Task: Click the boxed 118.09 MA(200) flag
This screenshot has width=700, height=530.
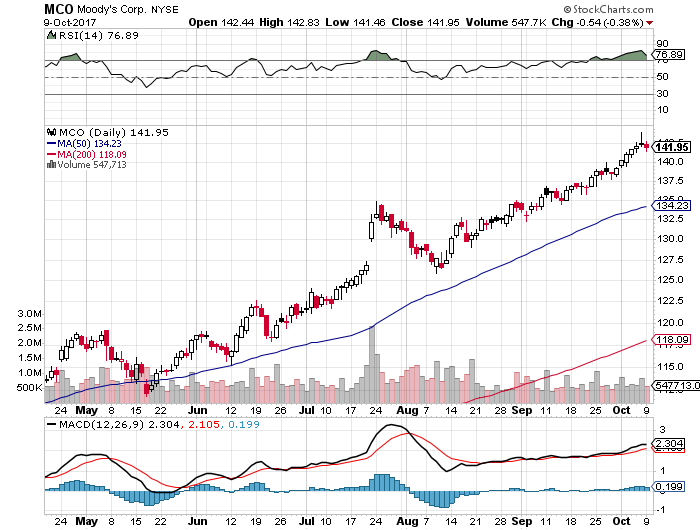Action: [672, 340]
